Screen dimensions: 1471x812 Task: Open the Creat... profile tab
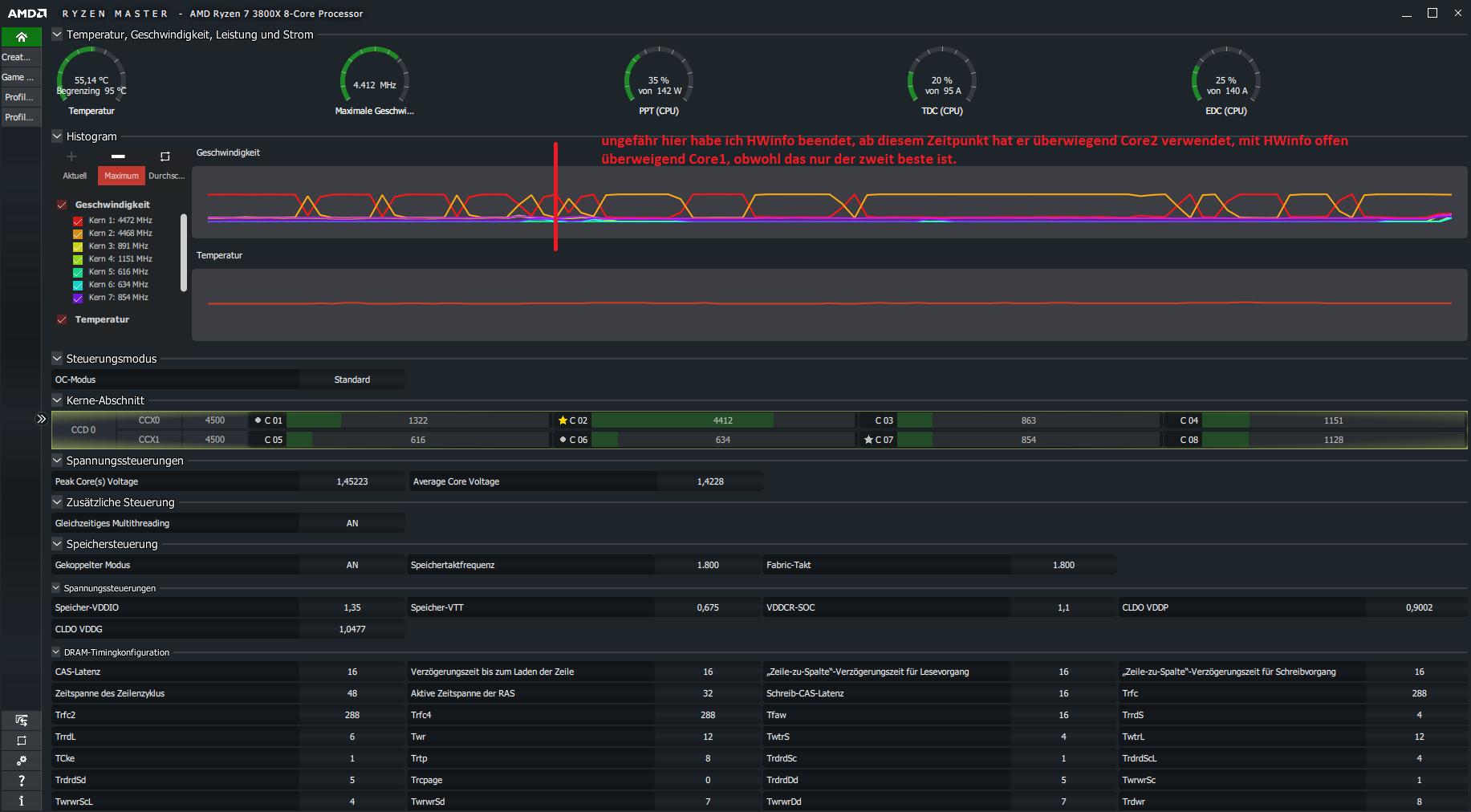[21, 57]
